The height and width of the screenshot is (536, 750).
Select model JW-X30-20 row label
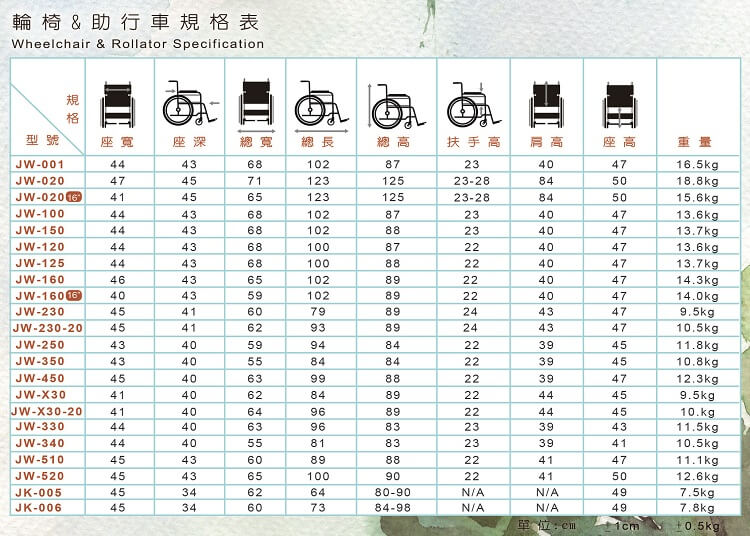tap(47, 411)
